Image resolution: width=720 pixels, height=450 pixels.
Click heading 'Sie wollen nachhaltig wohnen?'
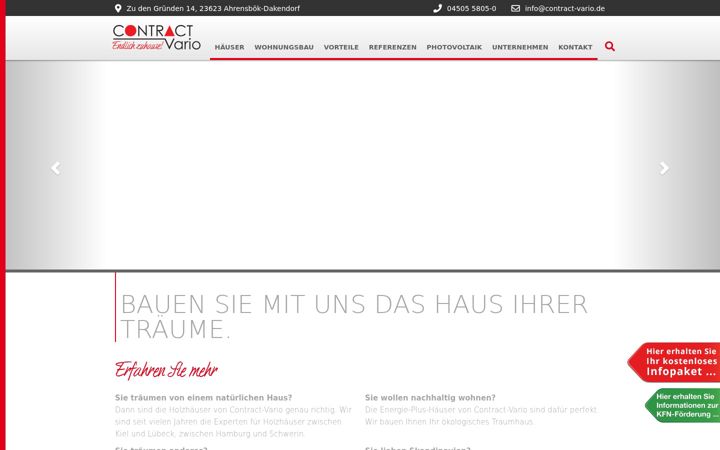click(x=430, y=398)
